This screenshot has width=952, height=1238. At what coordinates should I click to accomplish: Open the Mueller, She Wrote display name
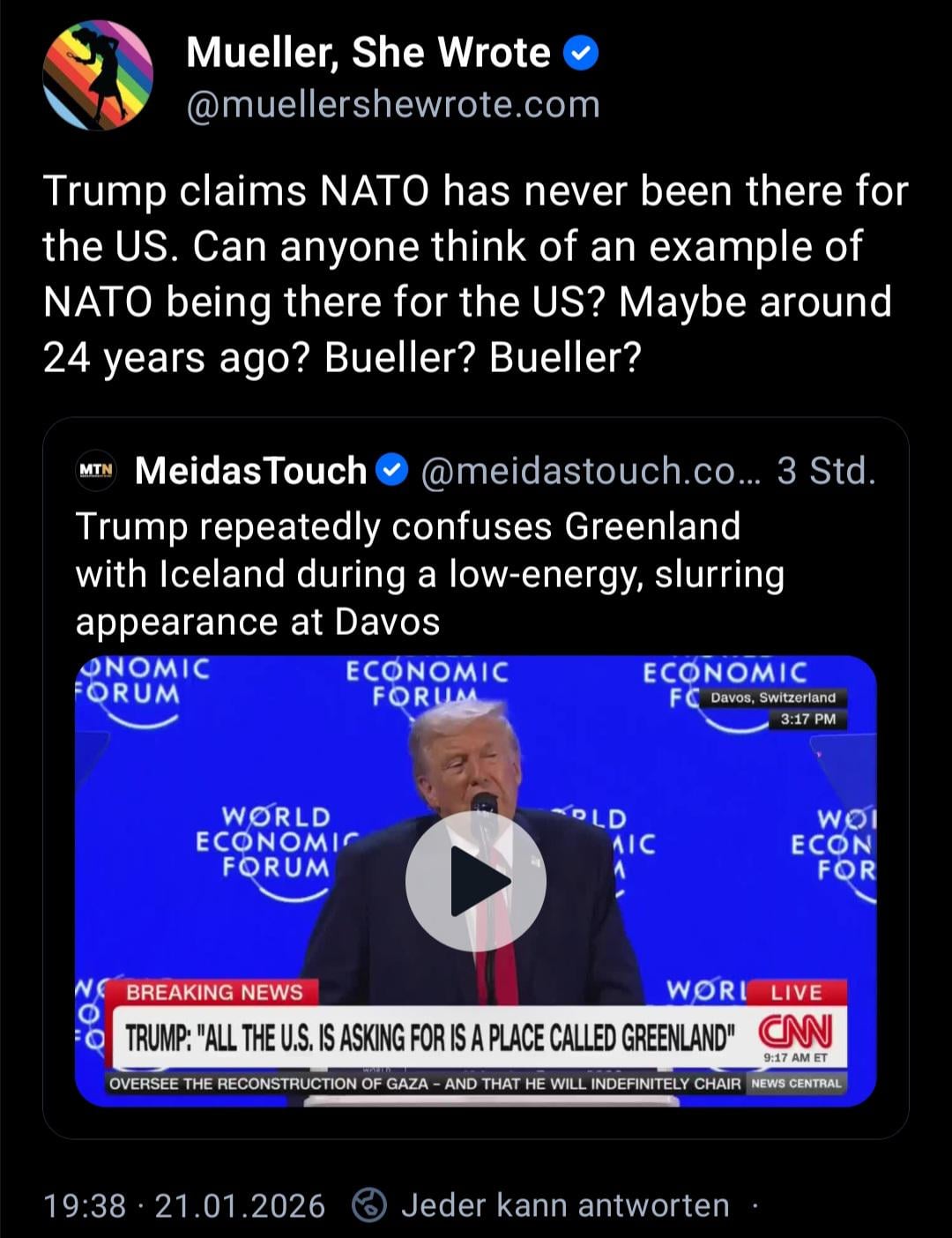(368, 54)
